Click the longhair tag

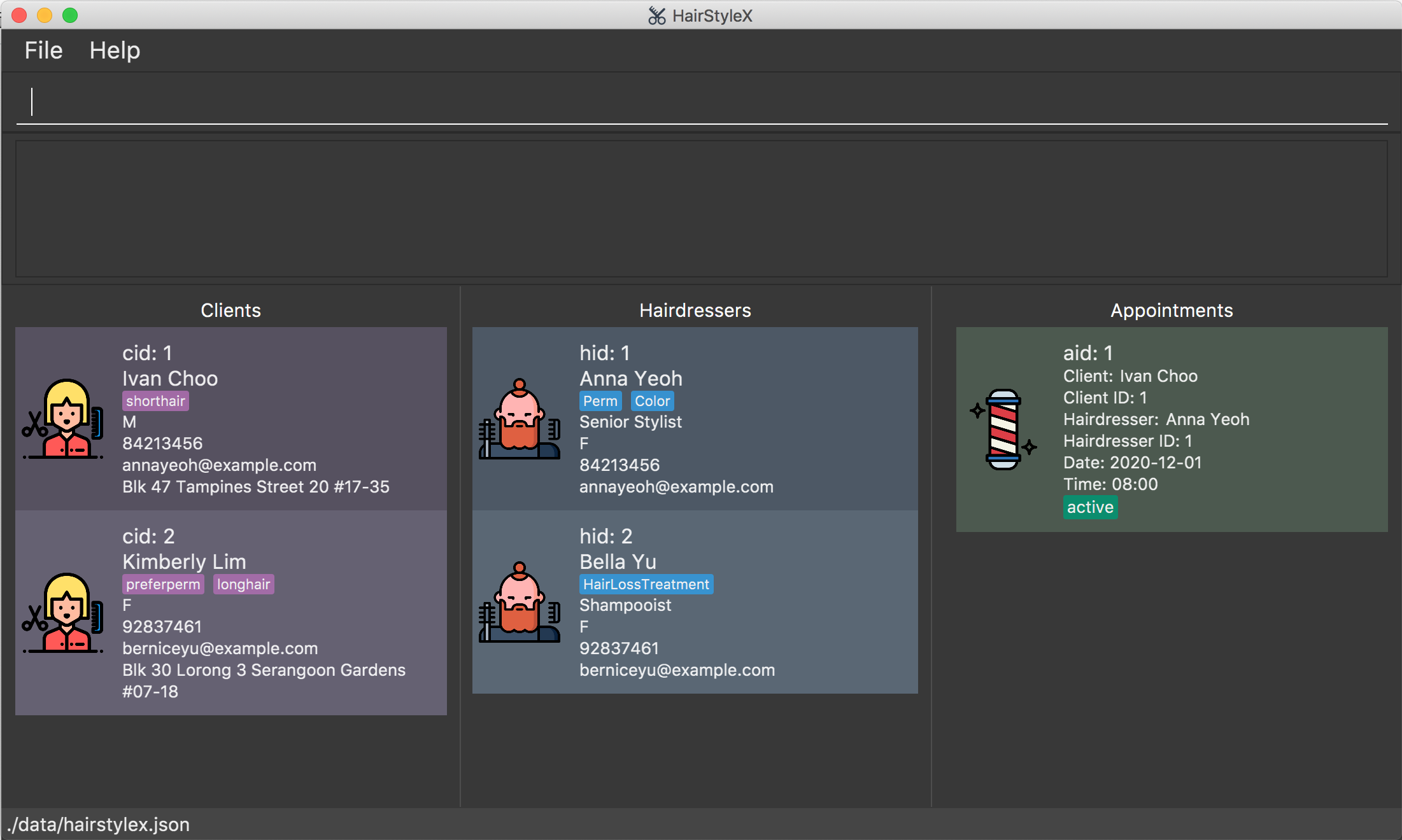tap(243, 584)
